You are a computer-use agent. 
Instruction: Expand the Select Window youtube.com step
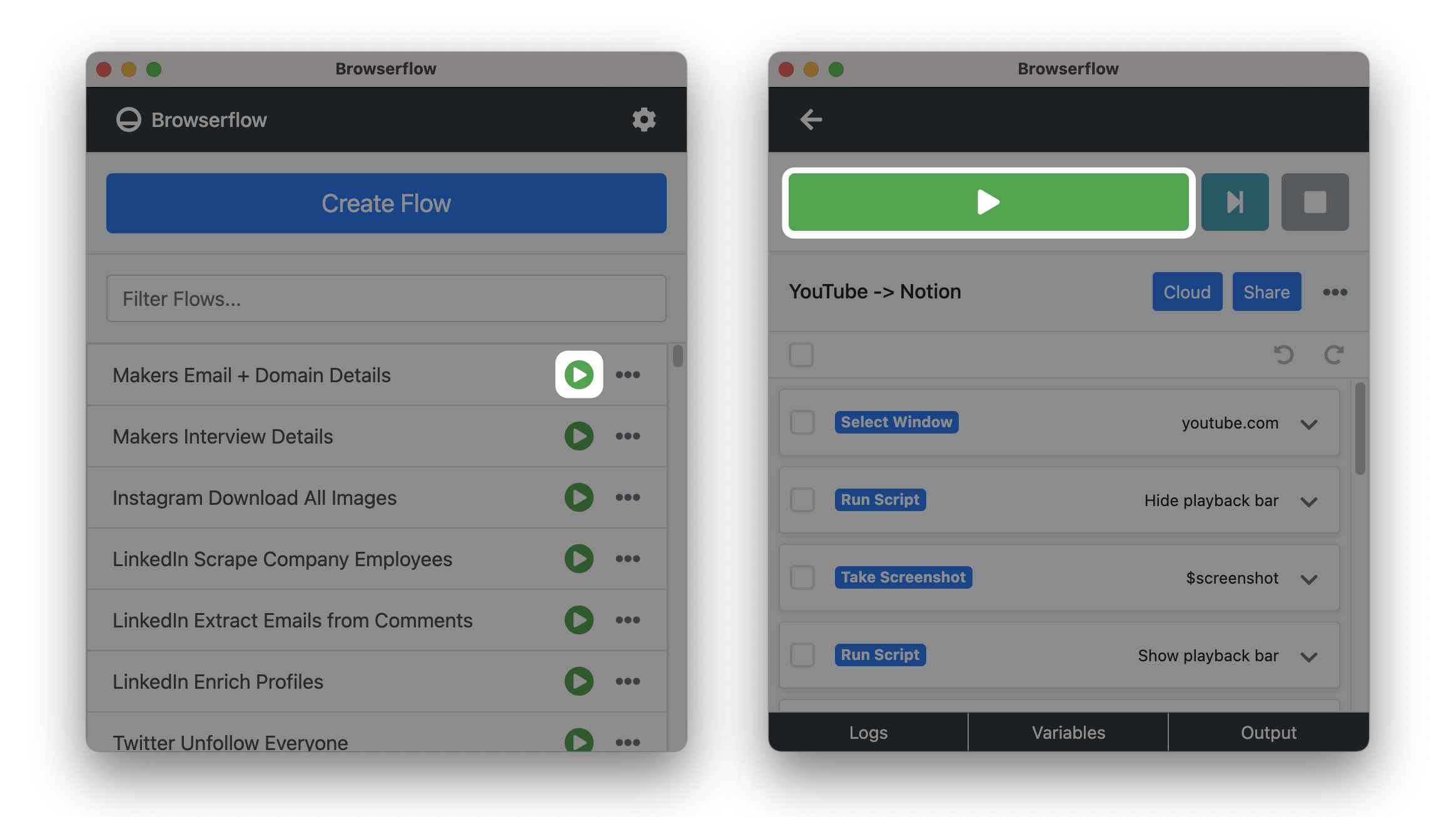[x=1308, y=424]
